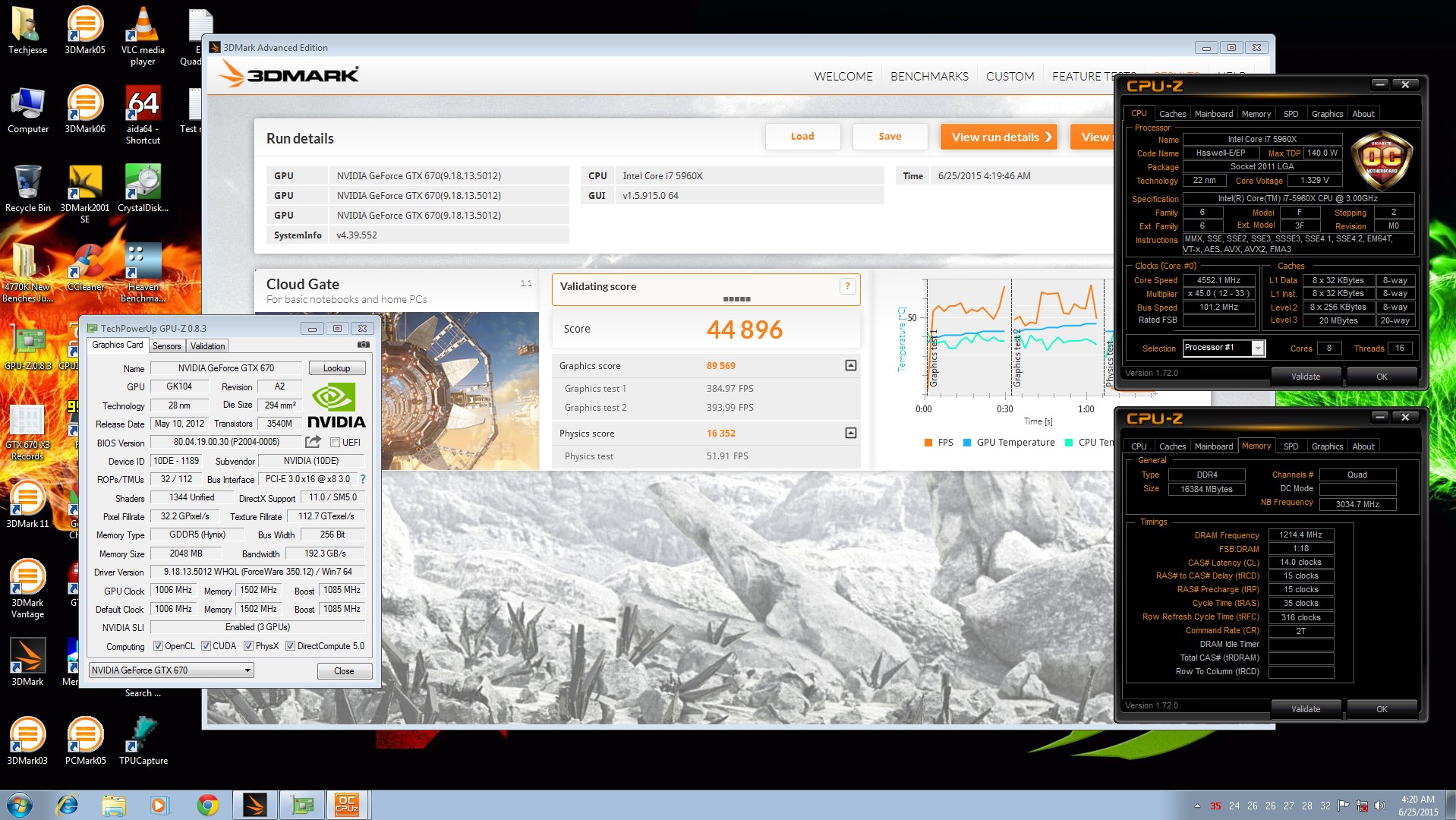
Task: Open the aida64 shortcut icon
Action: tap(143, 115)
